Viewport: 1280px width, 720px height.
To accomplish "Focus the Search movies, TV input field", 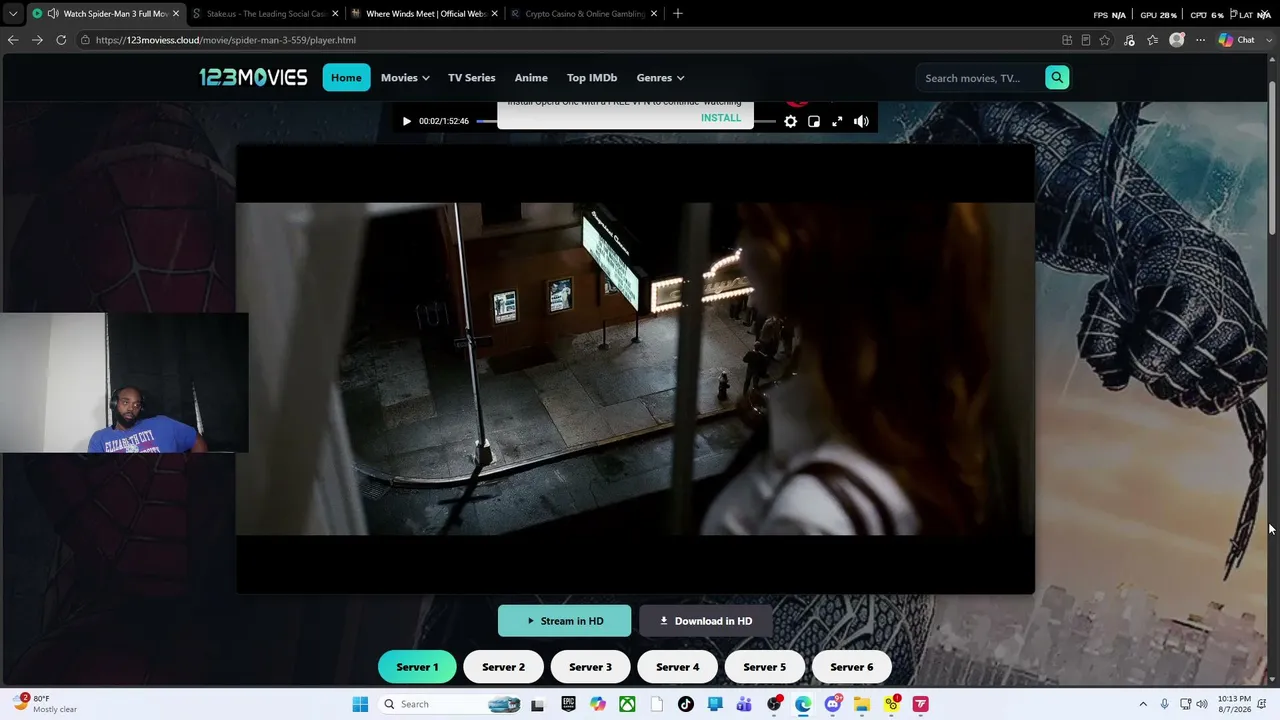I will 980,78.
